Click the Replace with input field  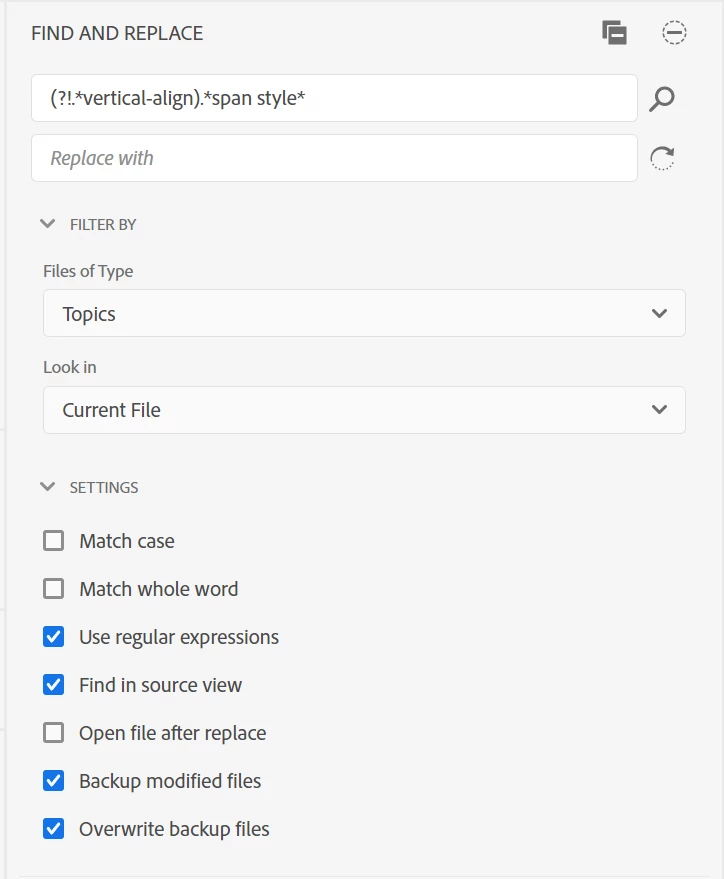(334, 158)
